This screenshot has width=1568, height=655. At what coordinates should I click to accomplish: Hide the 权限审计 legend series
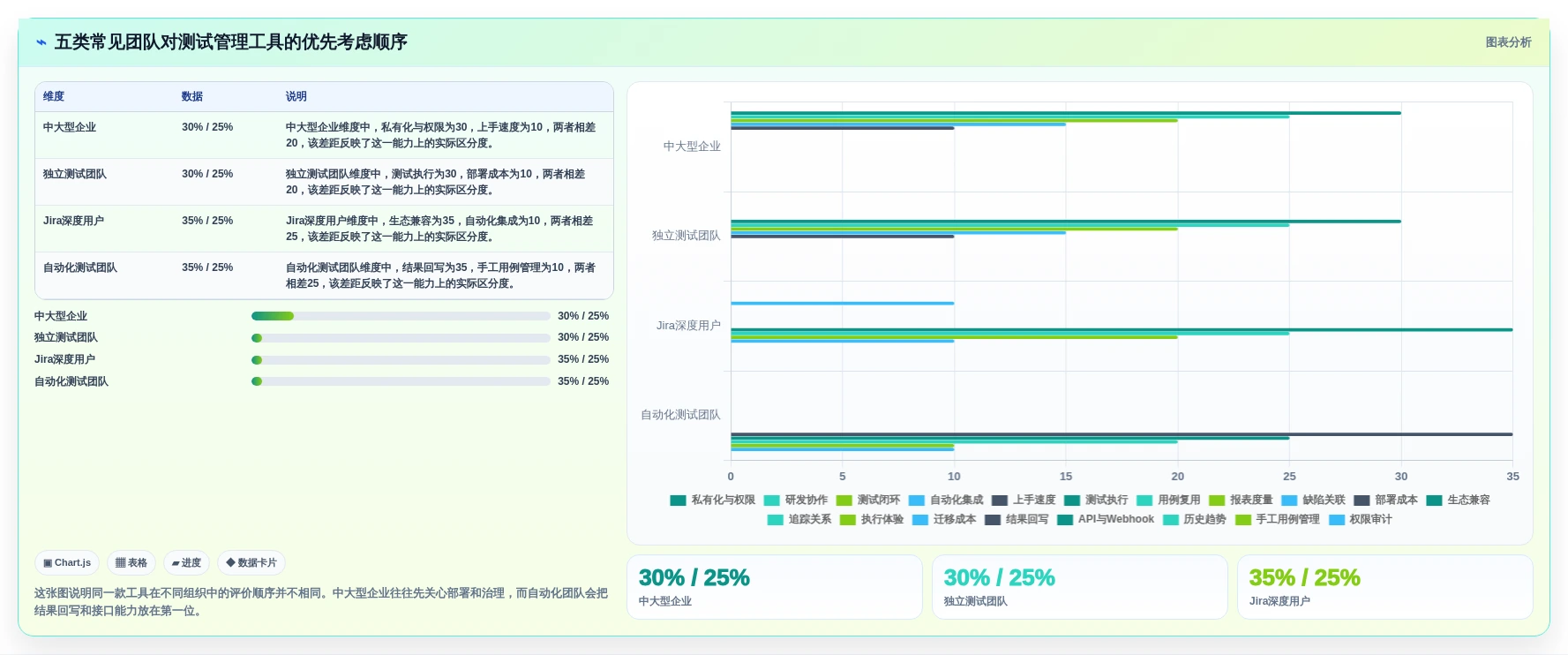point(1361,519)
